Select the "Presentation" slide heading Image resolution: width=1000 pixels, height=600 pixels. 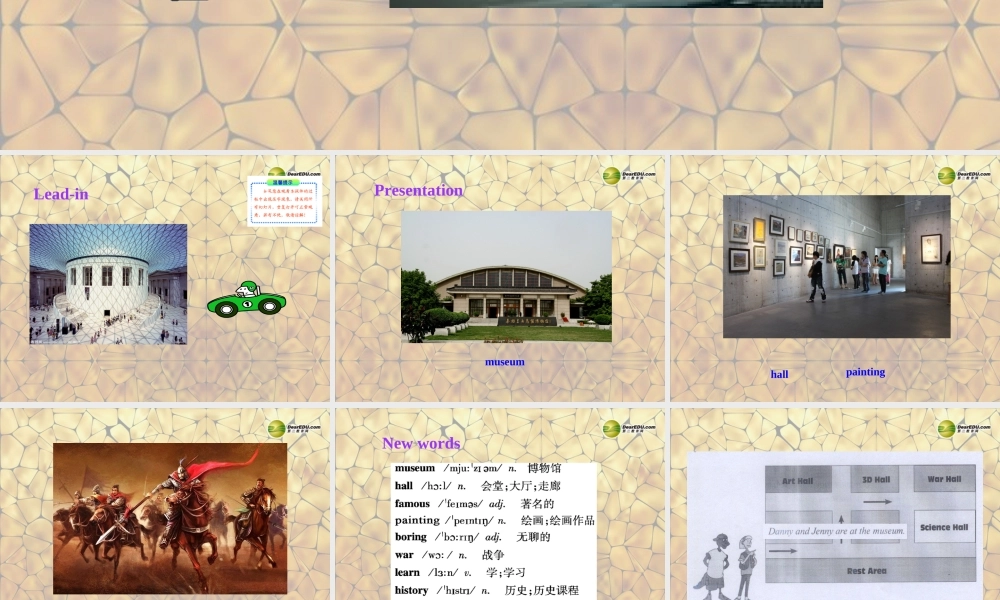(418, 190)
